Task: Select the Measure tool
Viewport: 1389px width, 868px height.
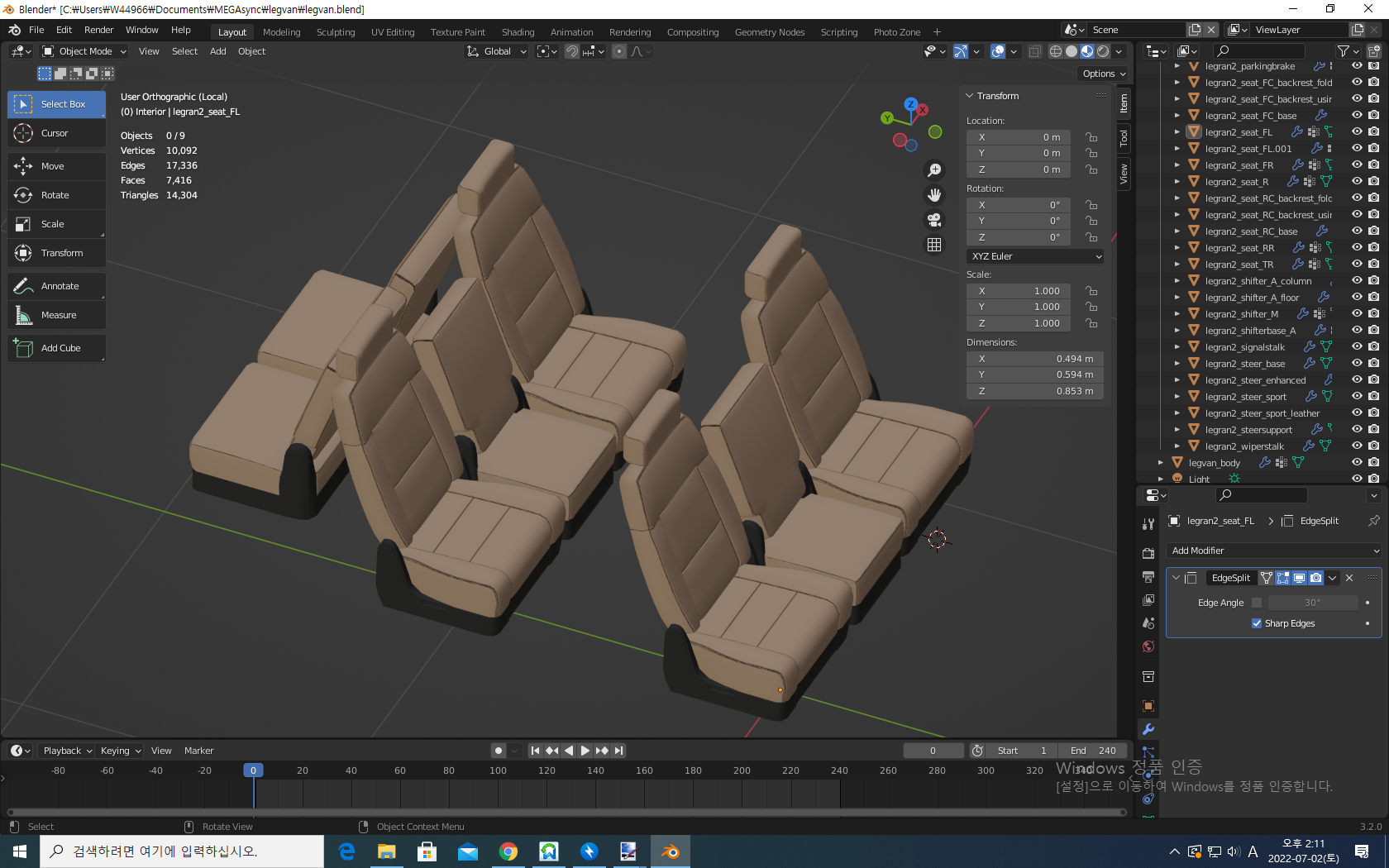Action: pyautogui.click(x=55, y=315)
